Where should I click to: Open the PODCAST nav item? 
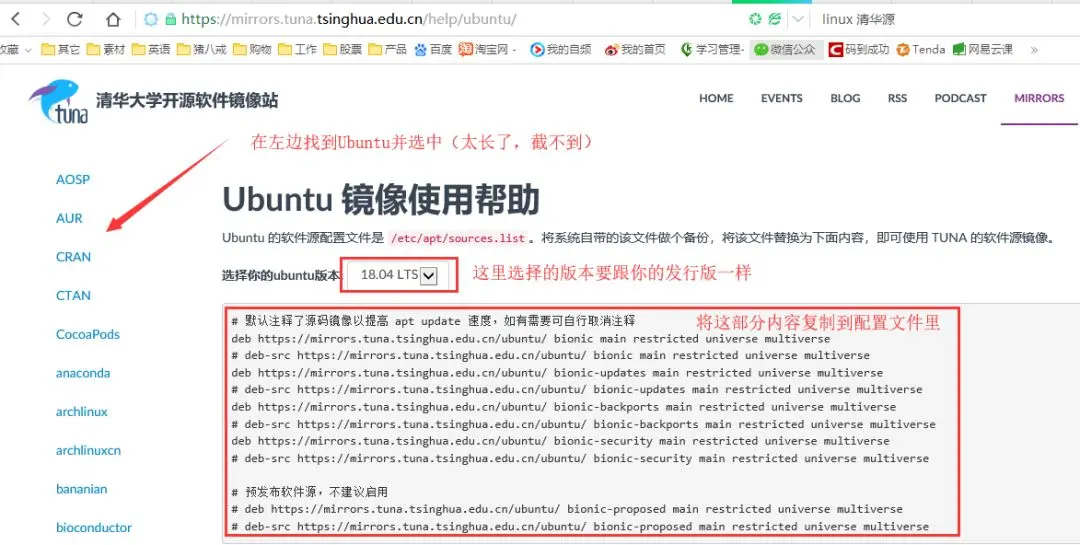960,99
